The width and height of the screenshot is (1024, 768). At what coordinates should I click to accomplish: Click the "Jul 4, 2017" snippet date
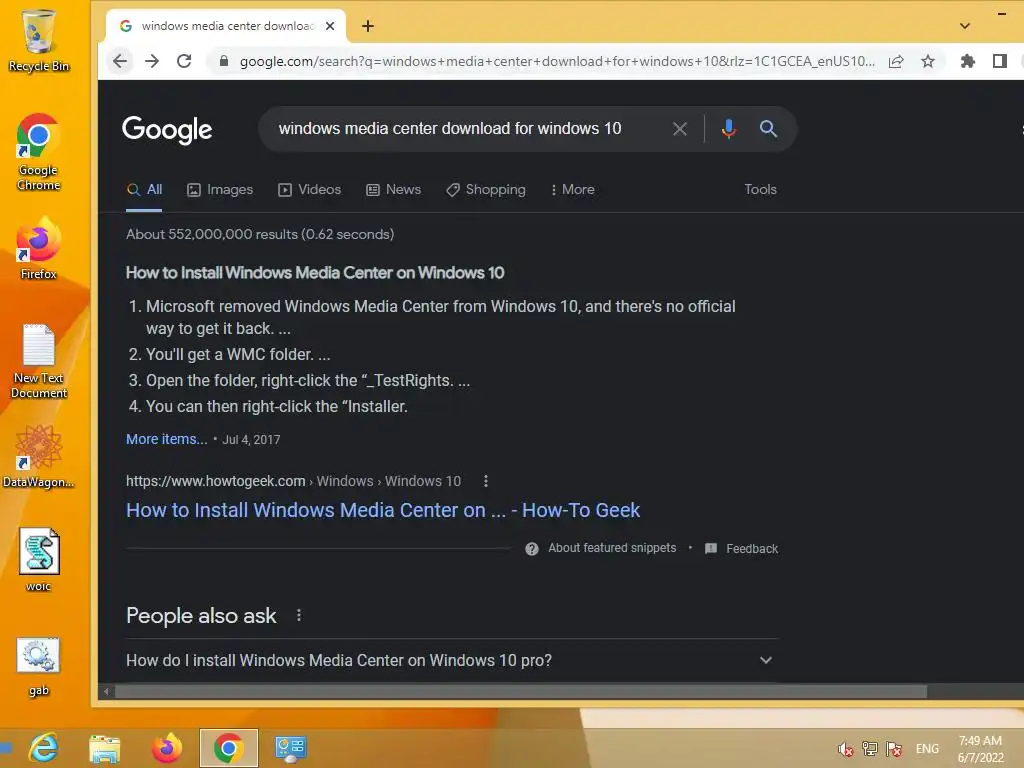tap(251, 440)
